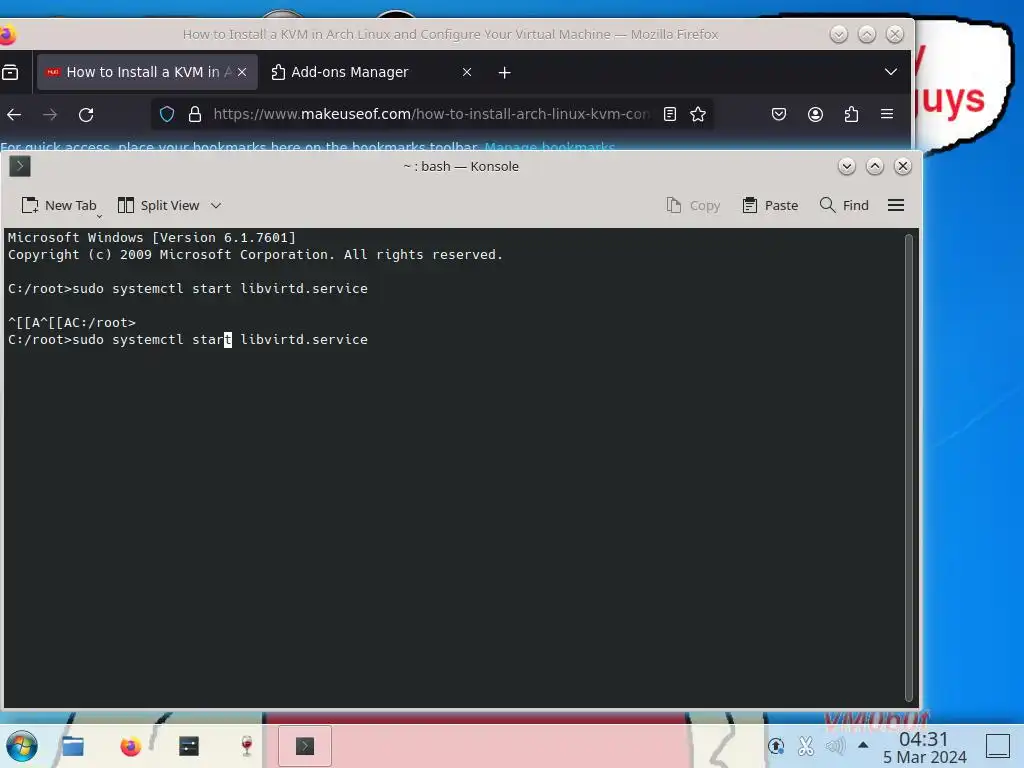Open a new tab in Konsole

[59, 205]
